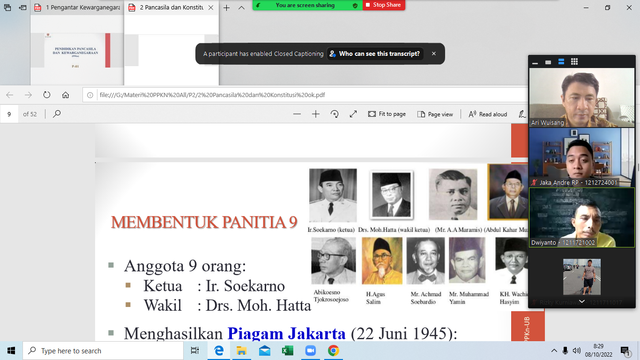Open volume control in system tray
This screenshot has height=360, width=640.
(x=577, y=351)
